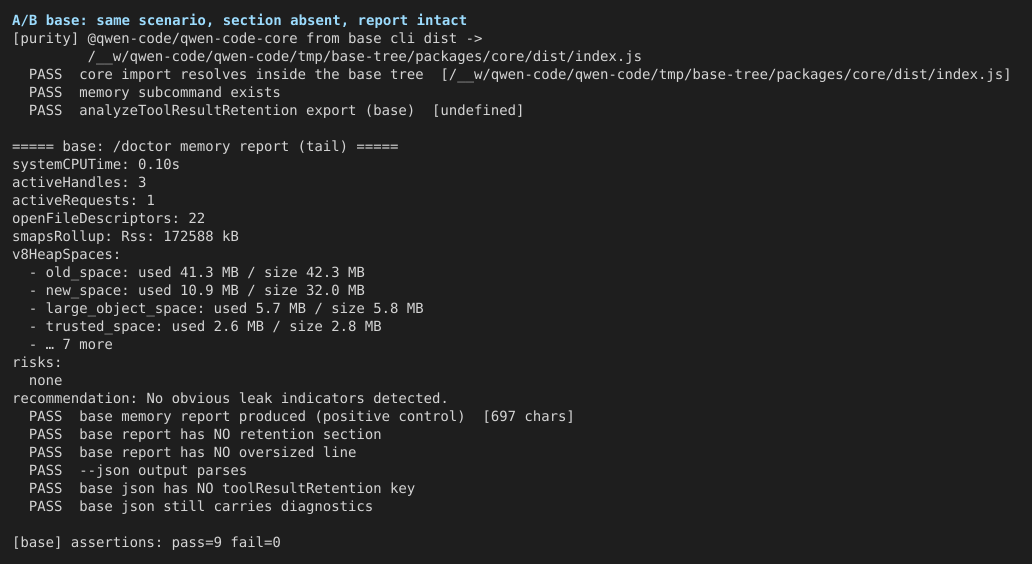Click the v8HeapSpaces label

[66, 254]
